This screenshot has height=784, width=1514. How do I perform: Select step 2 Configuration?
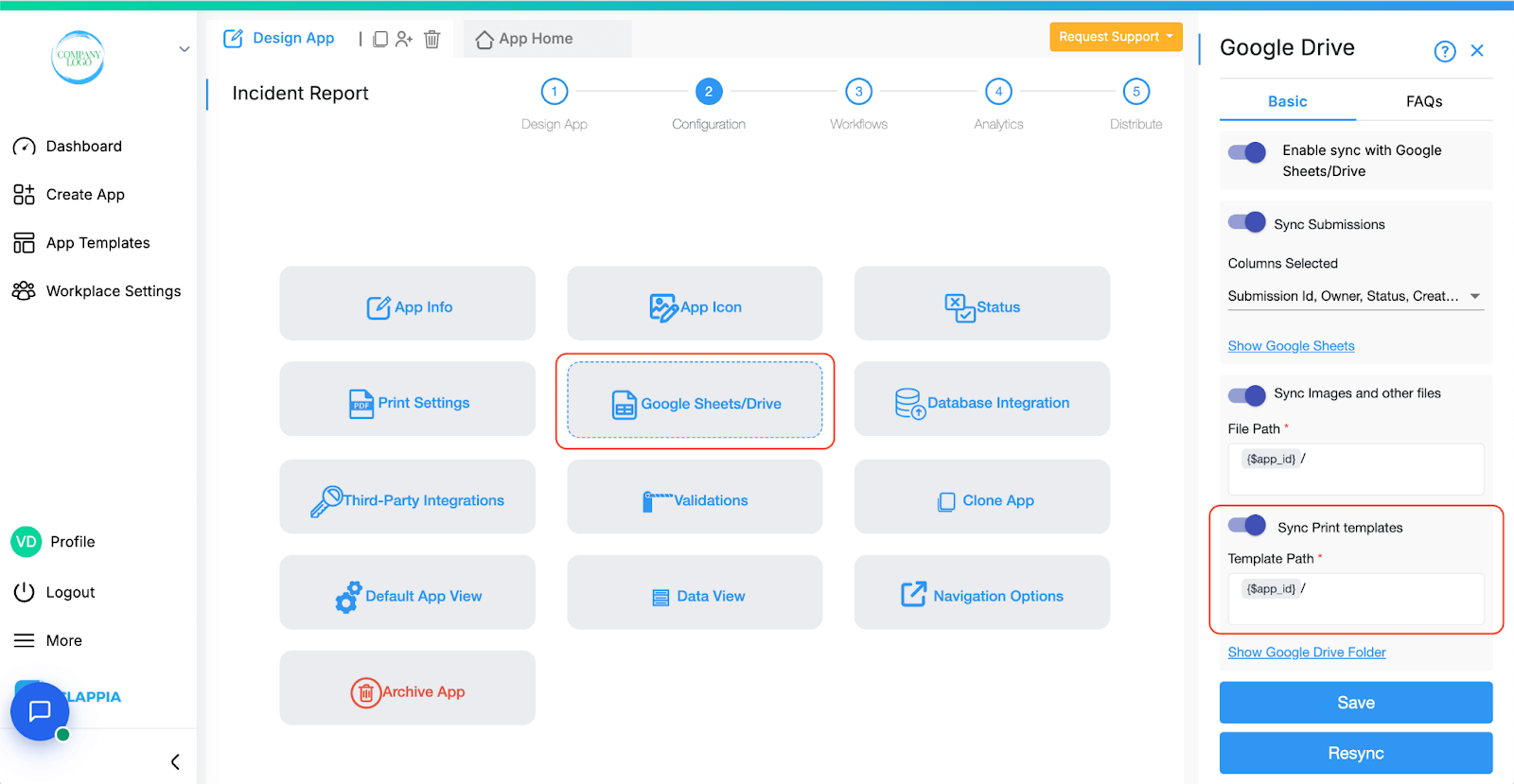pos(709,92)
